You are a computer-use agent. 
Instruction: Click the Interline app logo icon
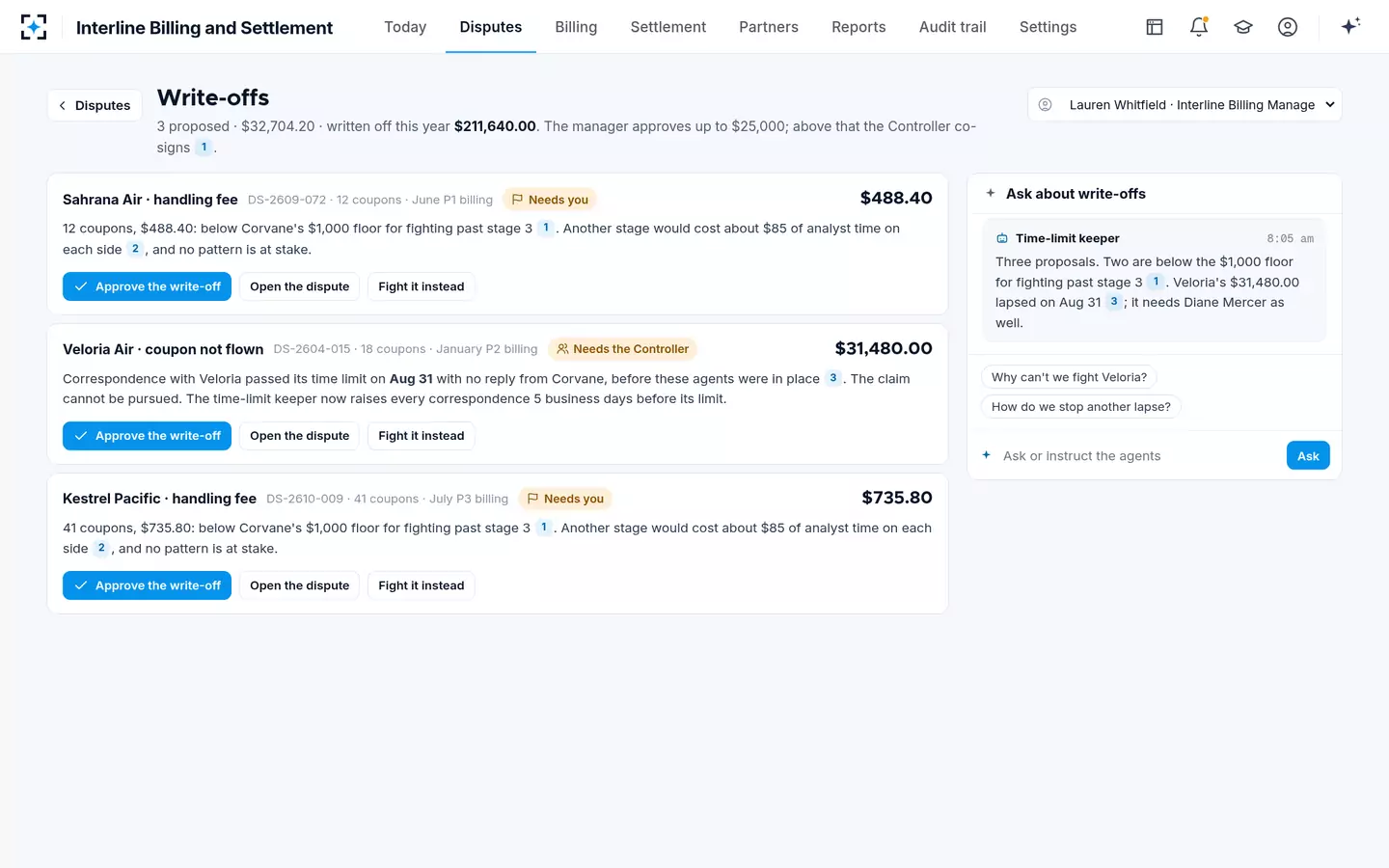[34, 27]
